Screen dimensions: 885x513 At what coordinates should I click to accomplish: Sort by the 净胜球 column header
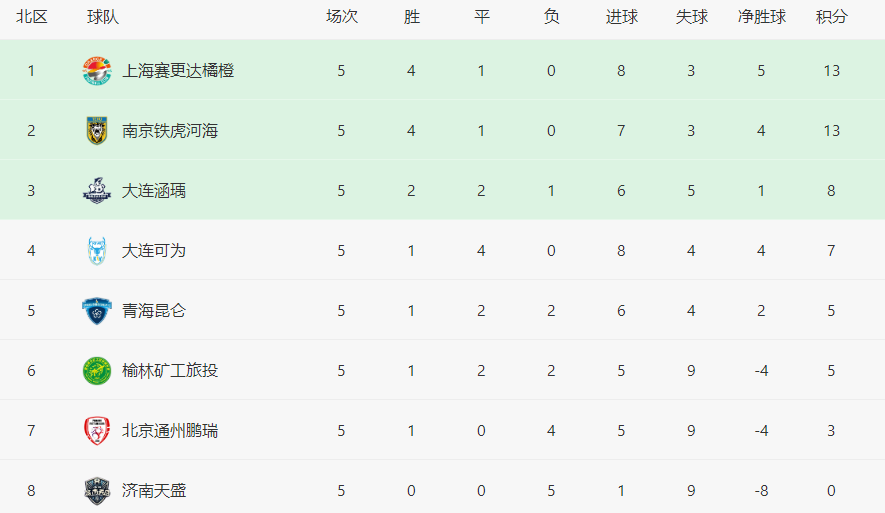pyautogui.click(x=761, y=17)
